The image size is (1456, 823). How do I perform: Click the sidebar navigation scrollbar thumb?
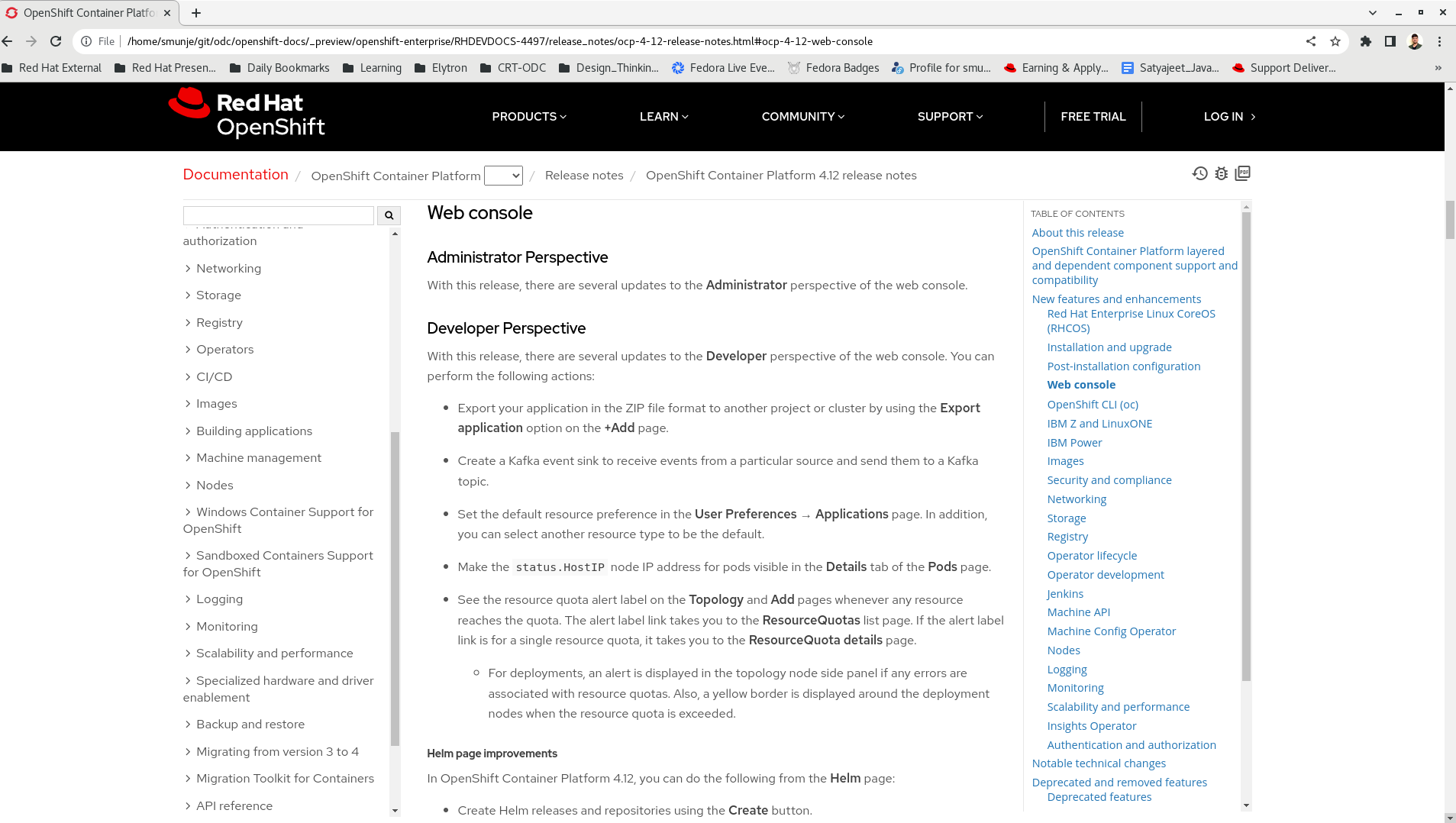[x=395, y=588]
